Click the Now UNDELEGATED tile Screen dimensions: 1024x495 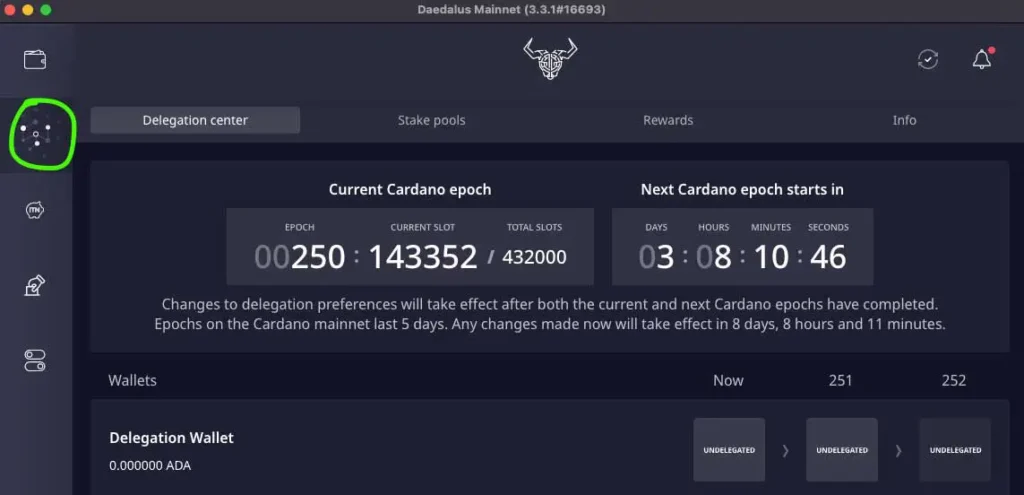[x=729, y=450]
